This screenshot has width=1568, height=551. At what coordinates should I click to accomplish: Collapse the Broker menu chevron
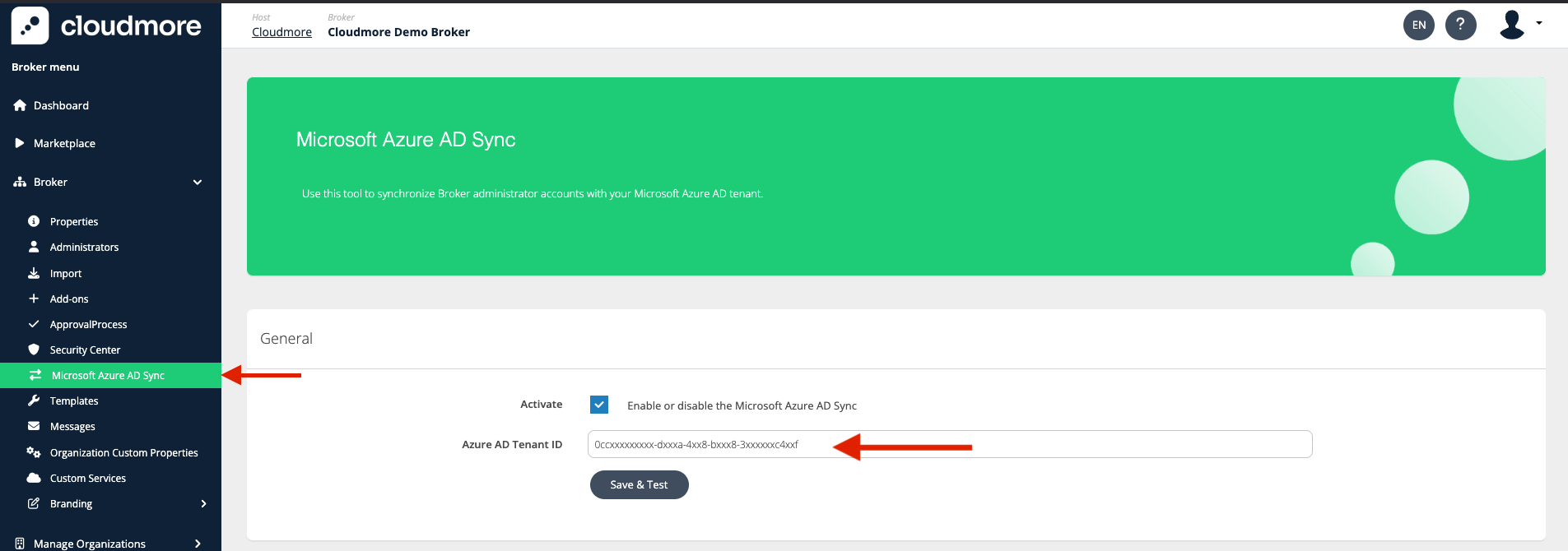coord(198,182)
